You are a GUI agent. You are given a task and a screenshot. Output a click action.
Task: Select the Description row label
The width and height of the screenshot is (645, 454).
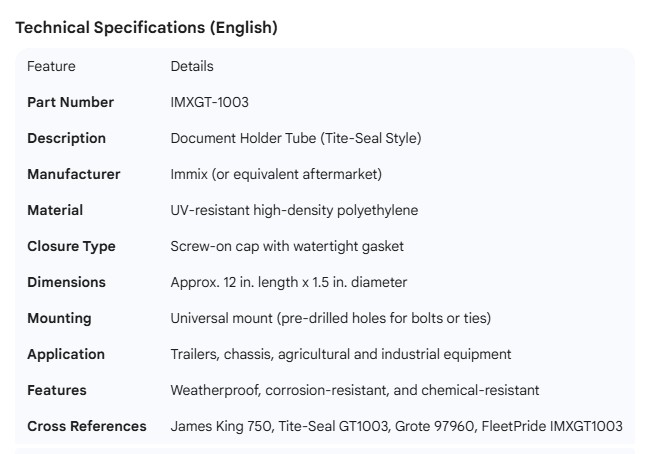coord(66,138)
